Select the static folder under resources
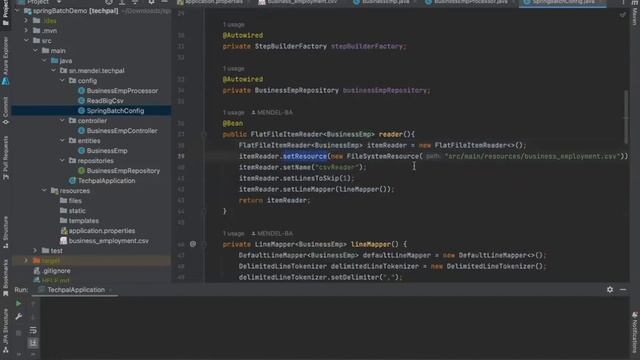Screen dimensions: 640x360 pyautogui.click(x=77, y=211)
